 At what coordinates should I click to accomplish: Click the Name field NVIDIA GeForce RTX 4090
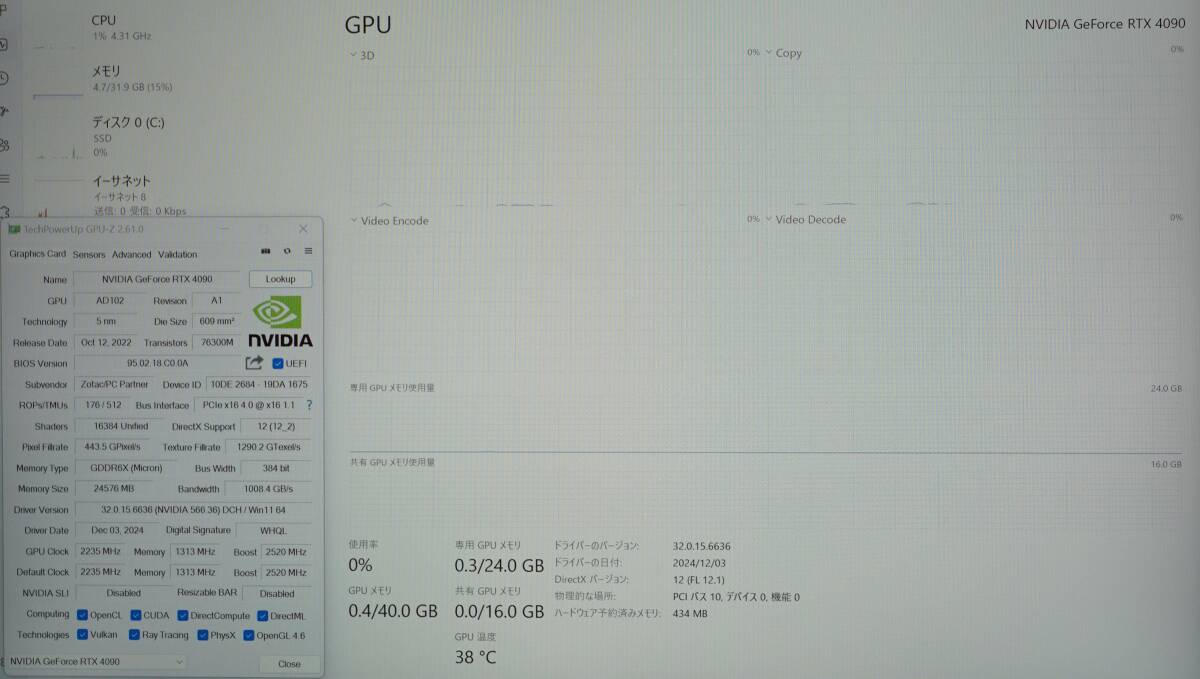click(x=157, y=280)
